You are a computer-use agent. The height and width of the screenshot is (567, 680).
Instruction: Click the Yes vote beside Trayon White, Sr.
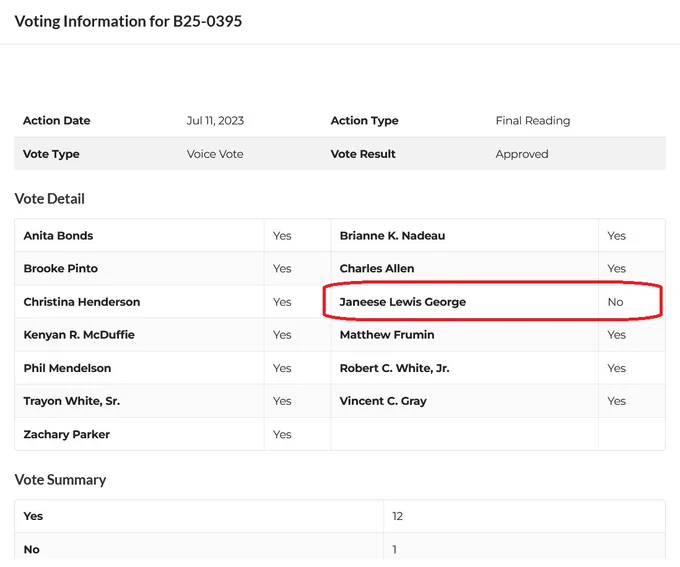(282, 401)
